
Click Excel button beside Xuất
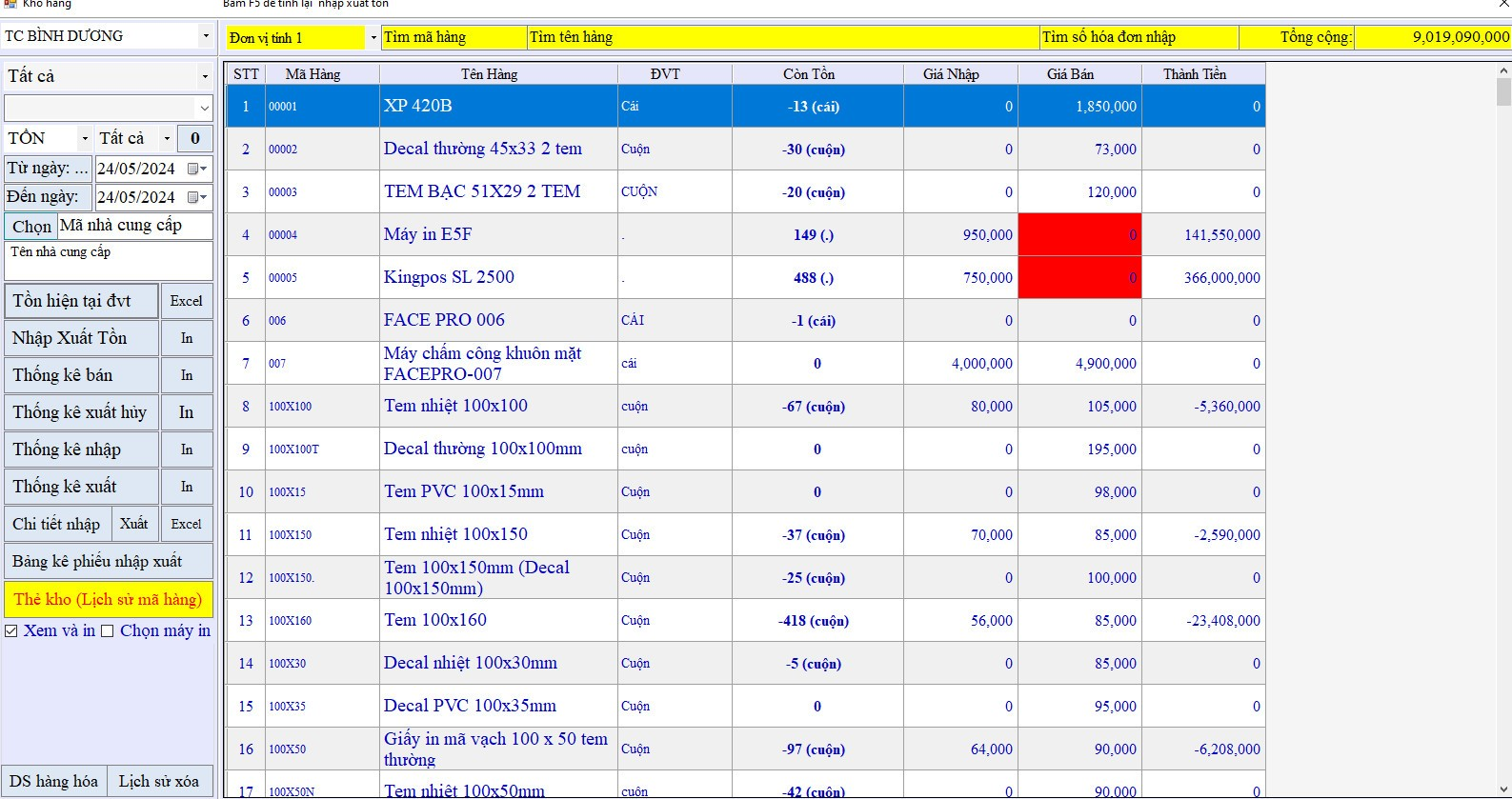click(187, 524)
